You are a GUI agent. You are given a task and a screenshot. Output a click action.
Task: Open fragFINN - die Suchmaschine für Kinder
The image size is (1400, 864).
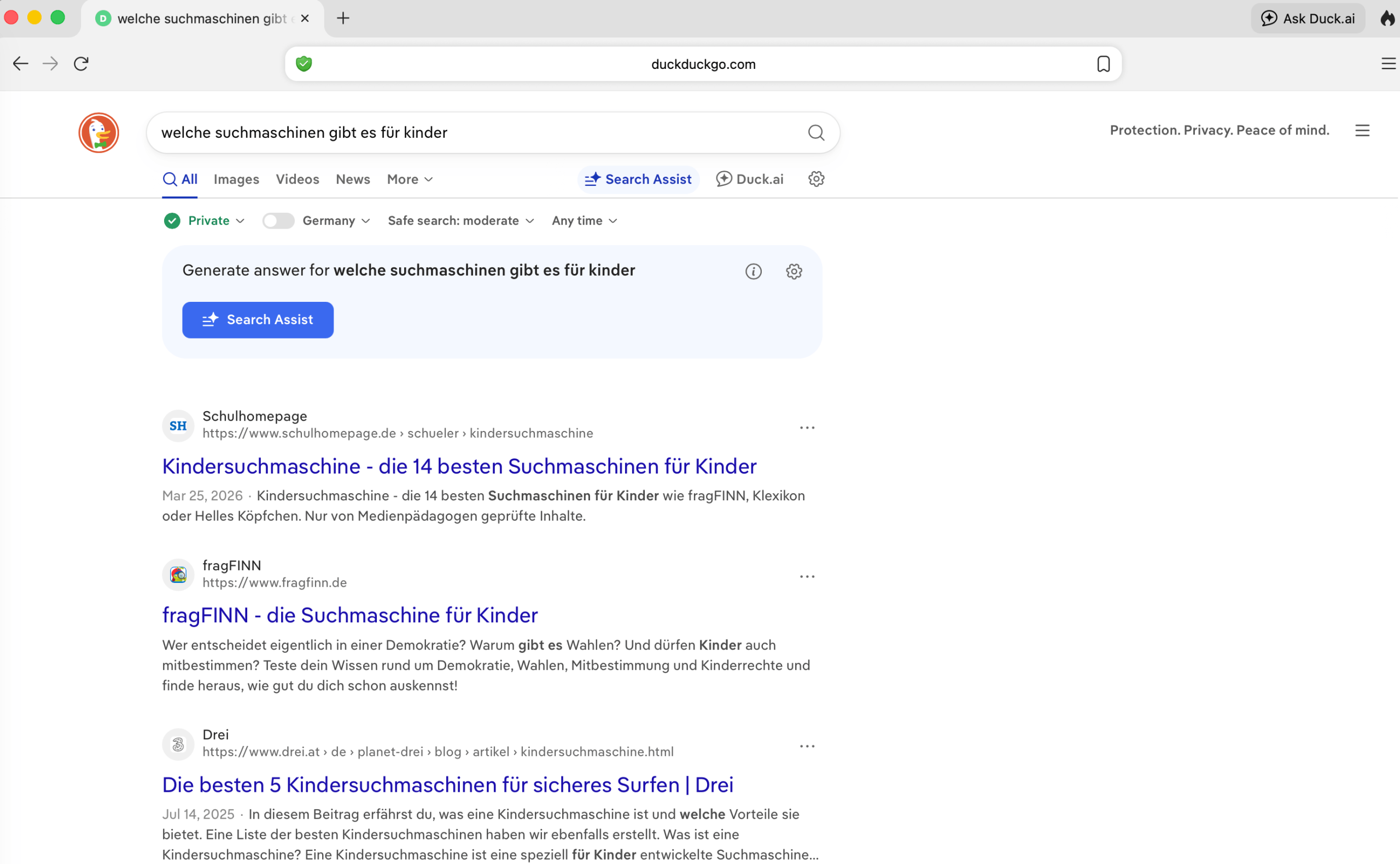click(x=351, y=615)
